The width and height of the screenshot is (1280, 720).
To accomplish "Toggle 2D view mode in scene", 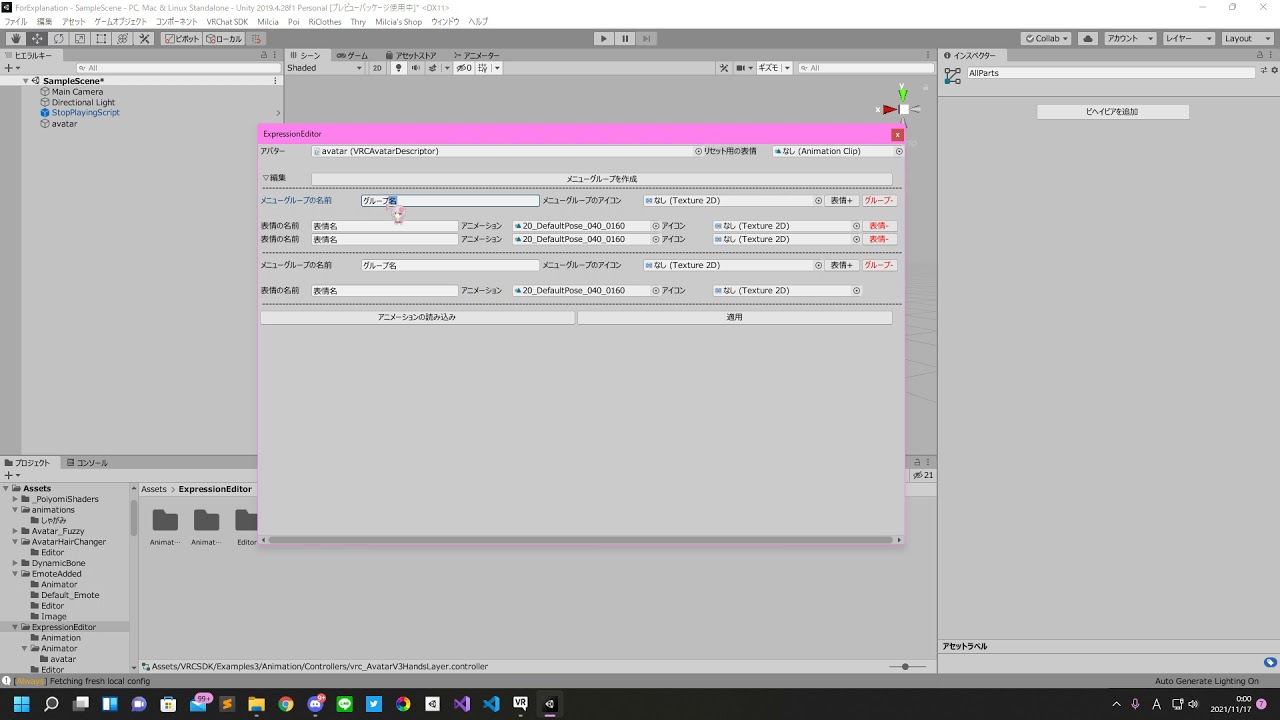I will [377, 68].
